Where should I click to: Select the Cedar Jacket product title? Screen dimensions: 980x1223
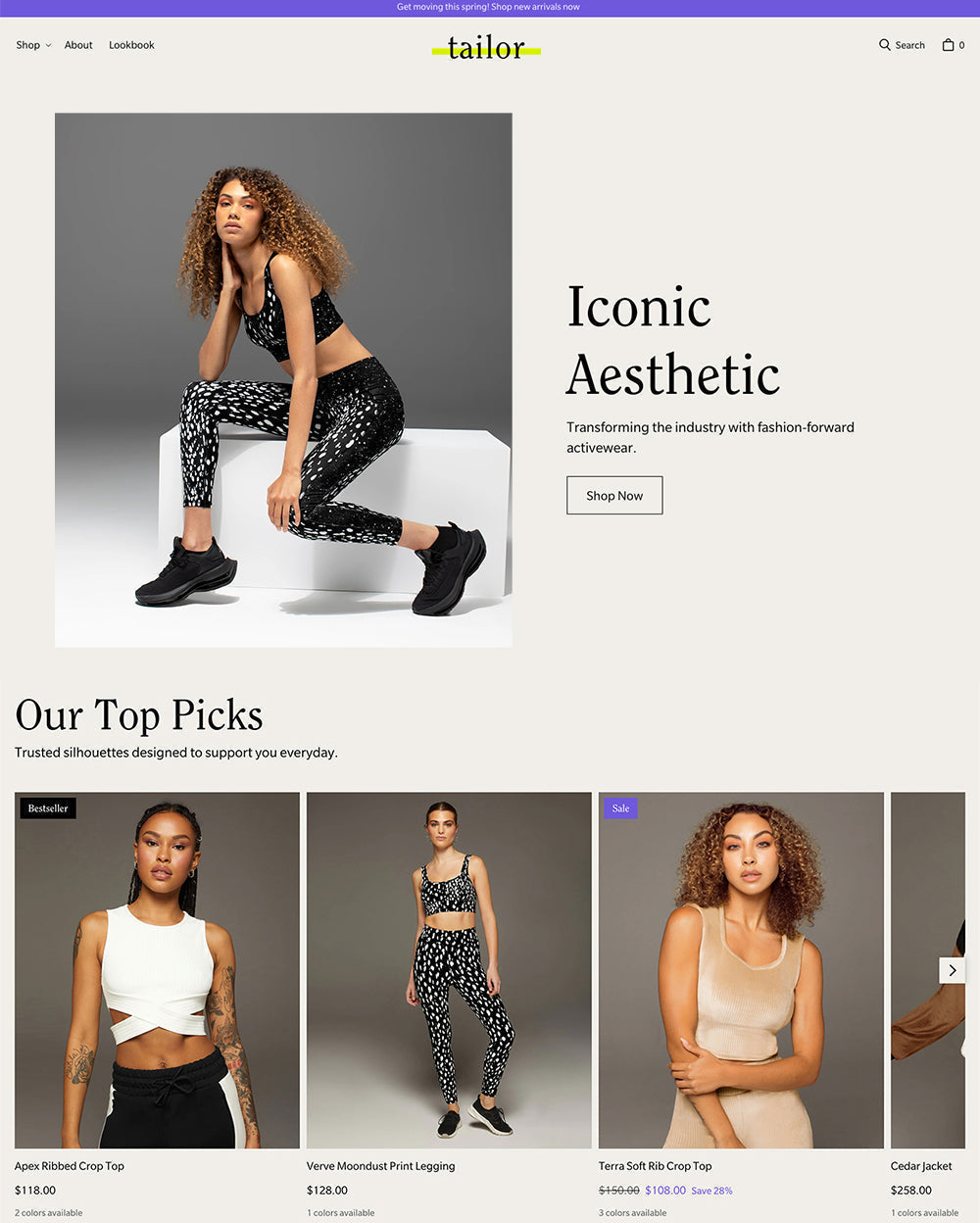click(x=921, y=1166)
